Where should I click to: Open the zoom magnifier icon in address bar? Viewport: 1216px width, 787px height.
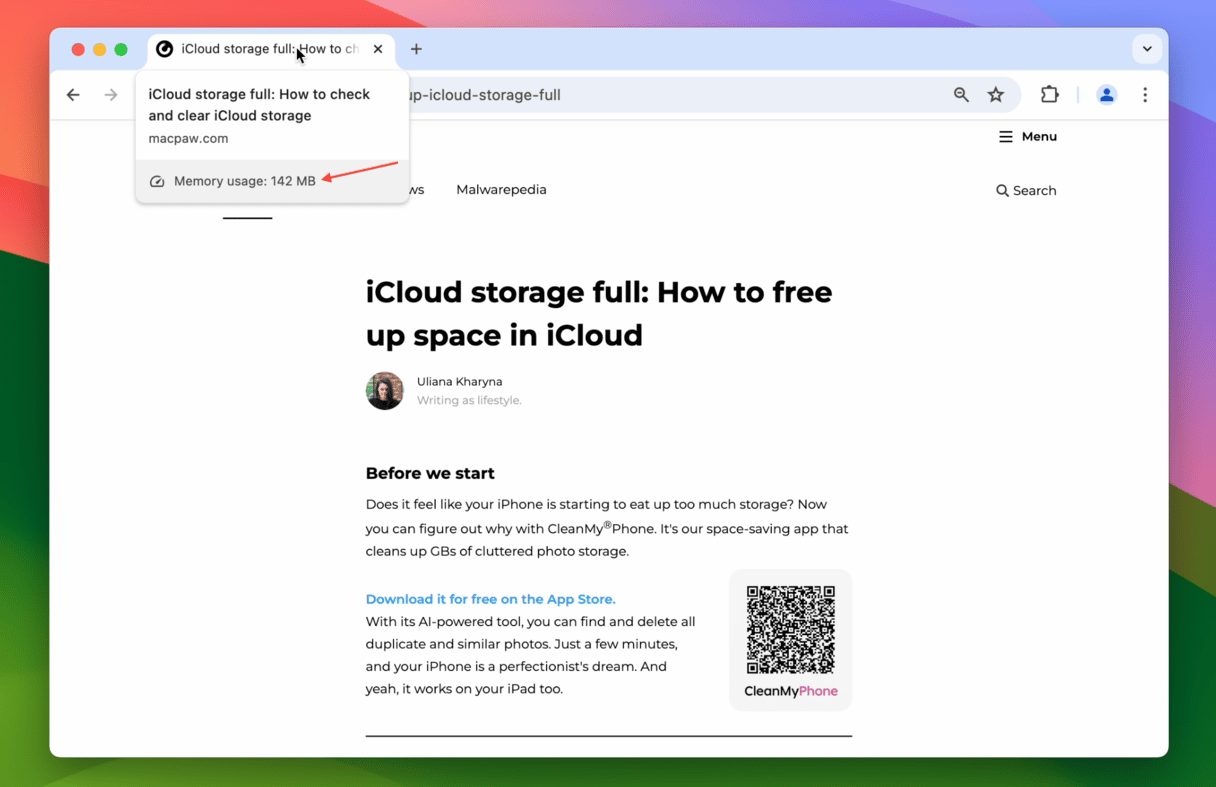pos(961,95)
